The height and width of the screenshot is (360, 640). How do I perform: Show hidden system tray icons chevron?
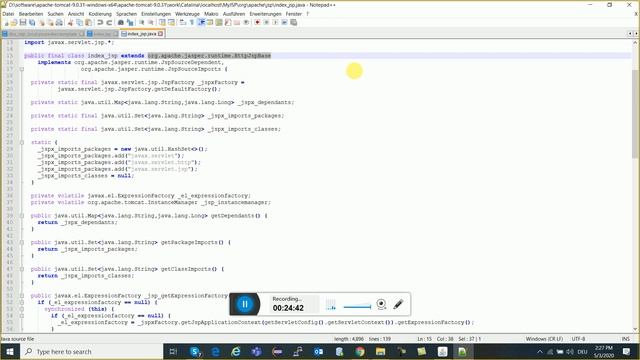click(x=540, y=351)
